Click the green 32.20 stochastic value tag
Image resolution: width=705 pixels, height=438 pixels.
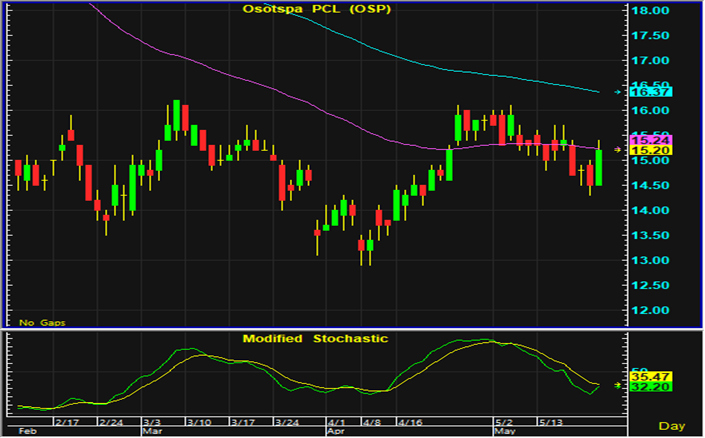click(651, 387)
